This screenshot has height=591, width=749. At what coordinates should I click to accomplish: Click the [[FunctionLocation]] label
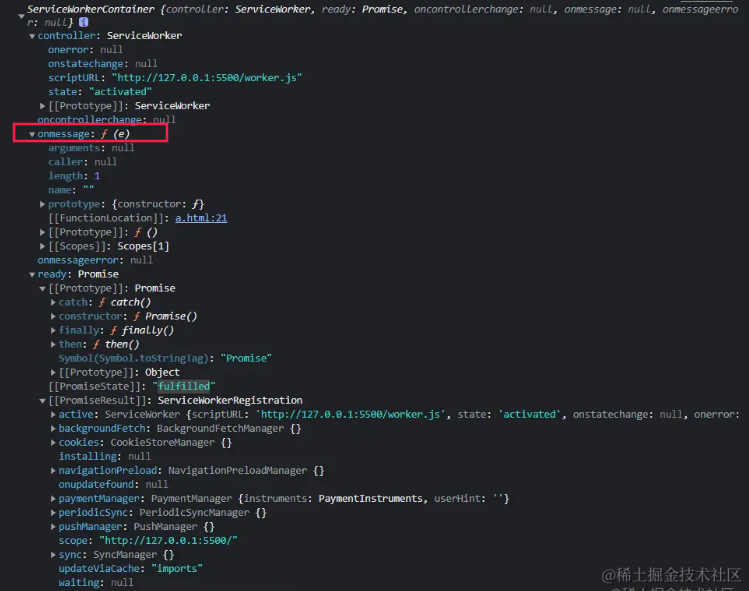click(108, 218)
